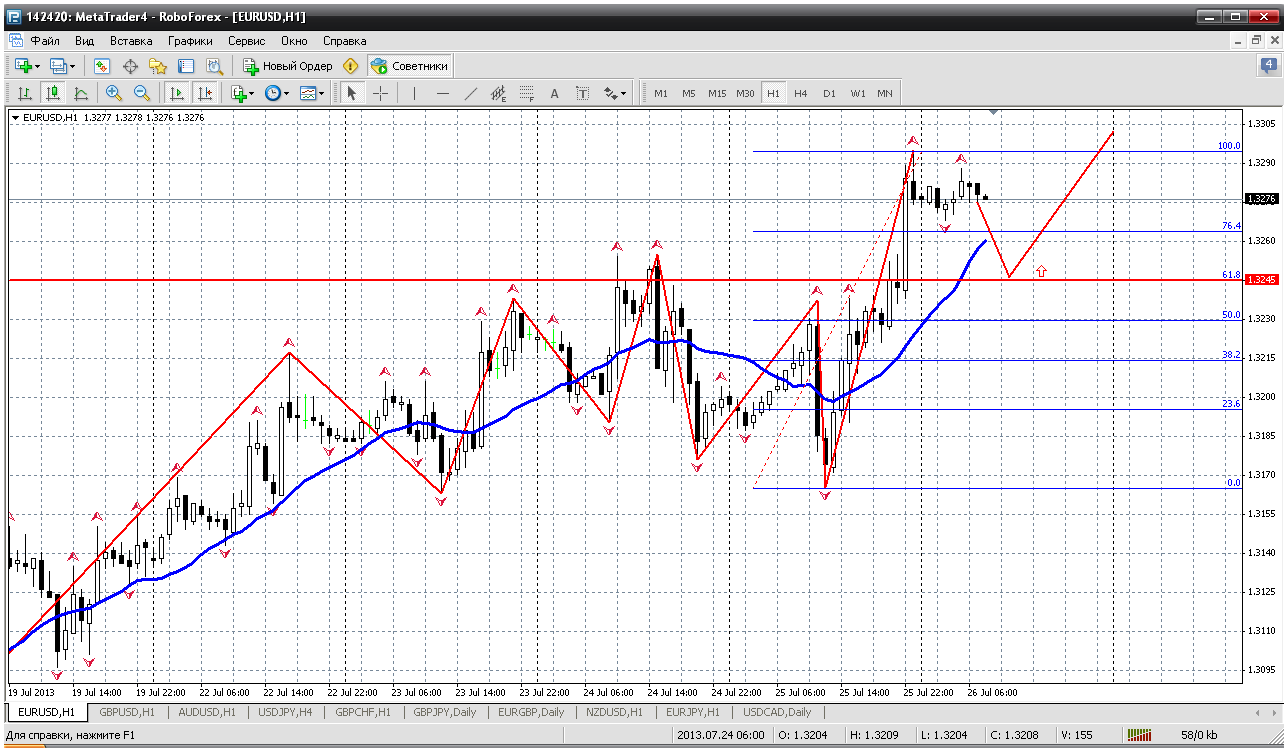Select the text label tool
Screen dimensions: 1288x748
583,93
